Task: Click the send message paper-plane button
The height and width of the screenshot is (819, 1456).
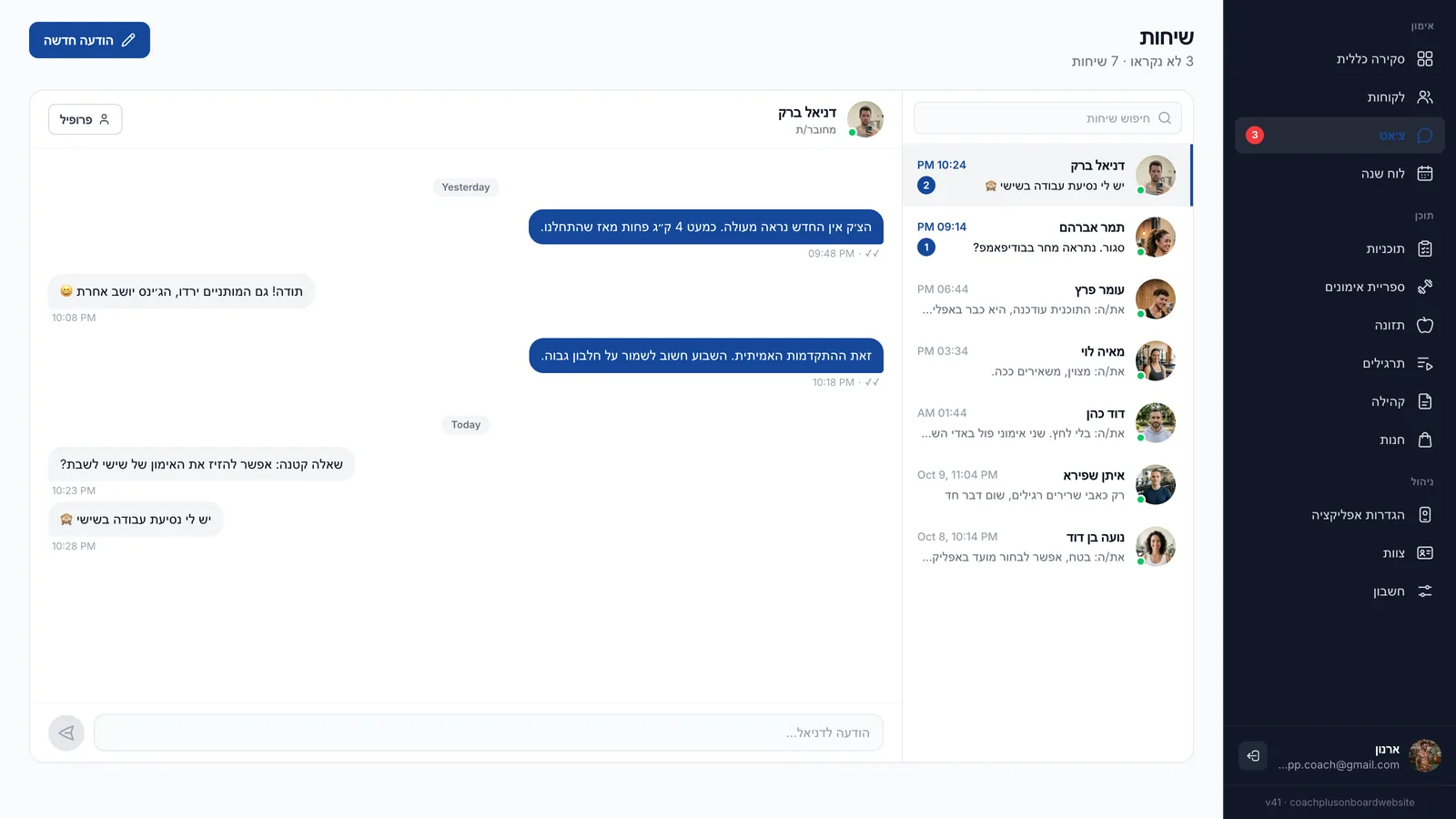Action: (x=66, y=733)
